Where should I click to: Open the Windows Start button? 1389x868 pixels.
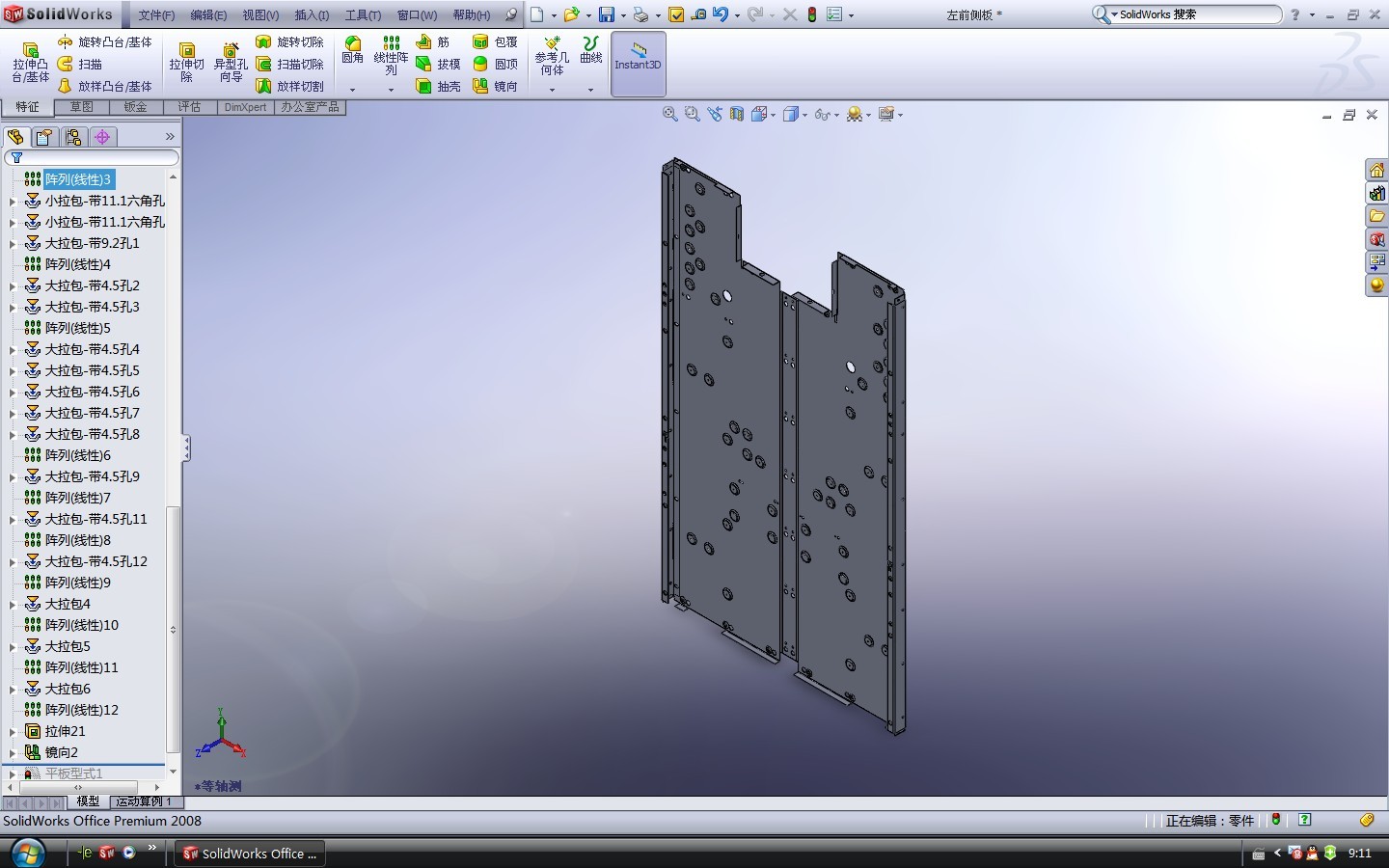[27, 853]
